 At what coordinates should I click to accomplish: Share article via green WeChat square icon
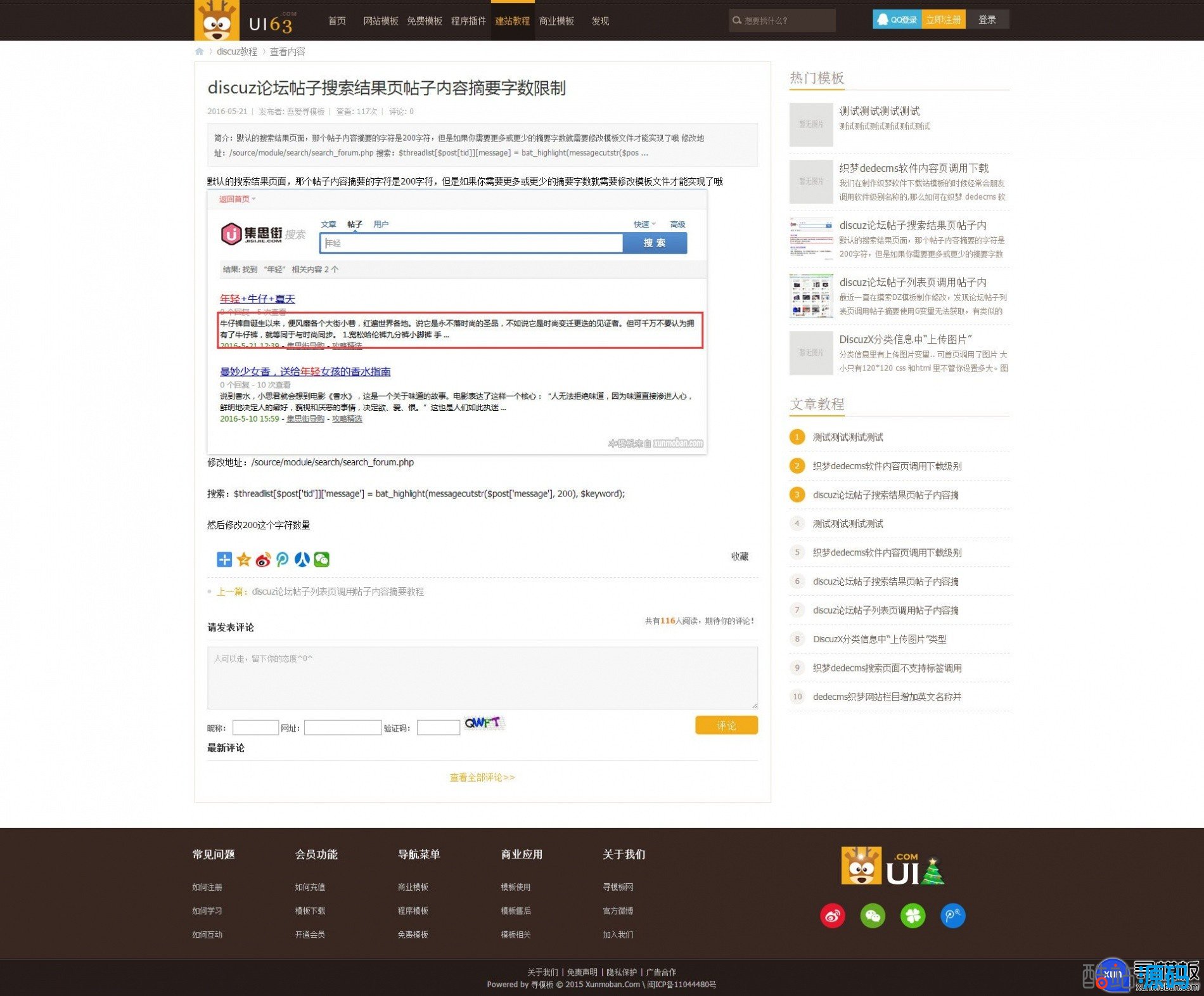[322, 559]
